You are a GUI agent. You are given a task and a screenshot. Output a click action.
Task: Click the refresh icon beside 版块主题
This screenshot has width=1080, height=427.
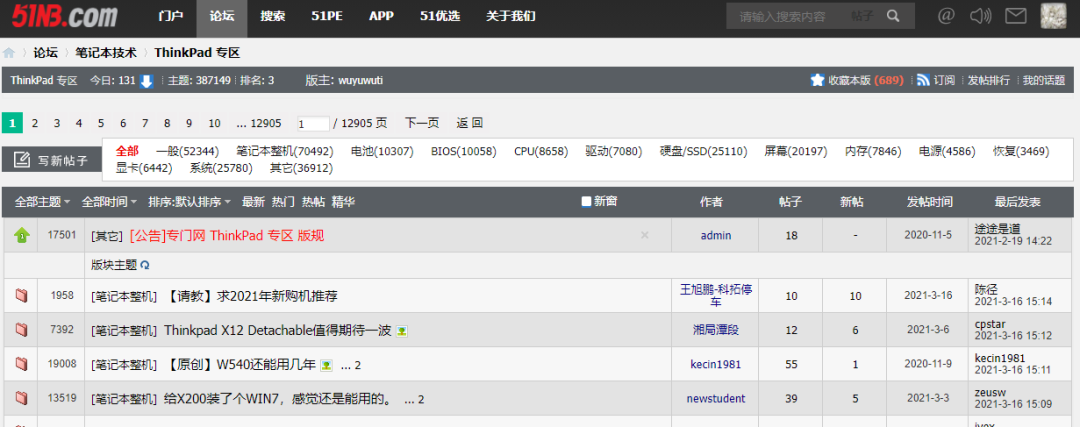click(145, 265)
